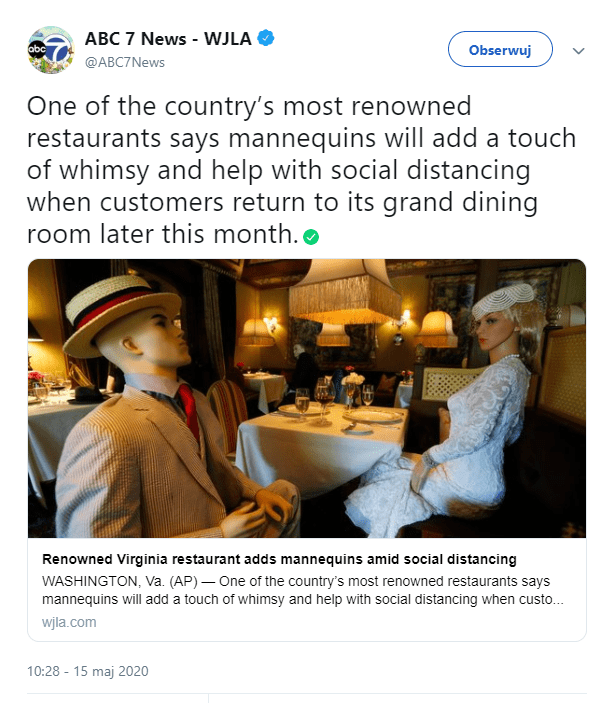The width and height of the screenshot is (613, 703).
Task: Click the 10:28 tweet time
Action: [45, 671]
